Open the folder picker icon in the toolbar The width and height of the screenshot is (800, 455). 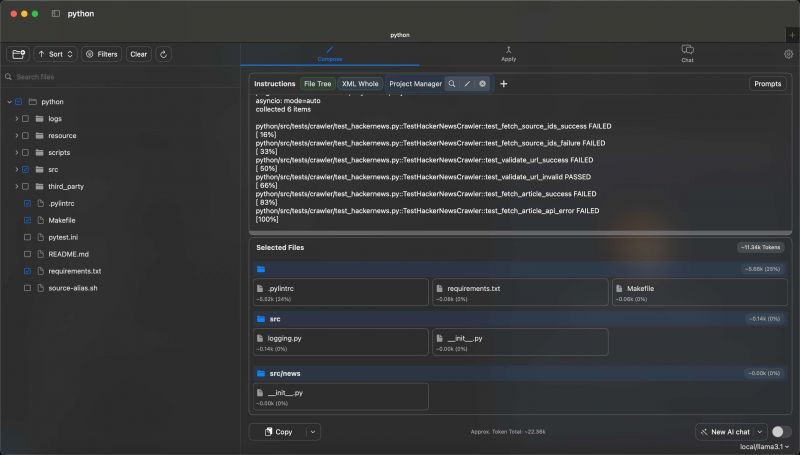coord(18,54)
